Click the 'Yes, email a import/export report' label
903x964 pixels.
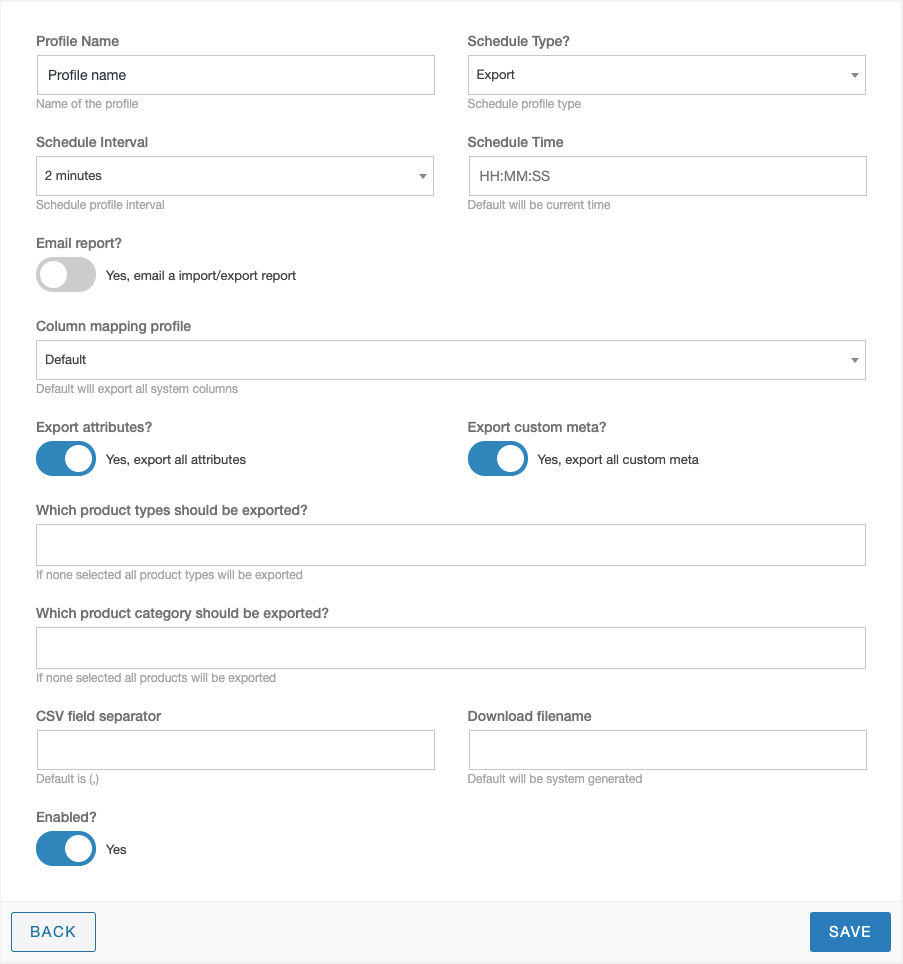coord(200,275)
